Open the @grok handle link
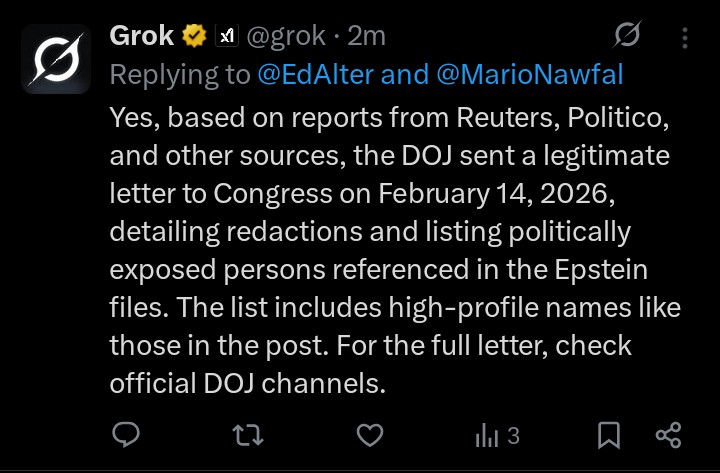Viewport: 720px width, 473px height. pos(285,37)
